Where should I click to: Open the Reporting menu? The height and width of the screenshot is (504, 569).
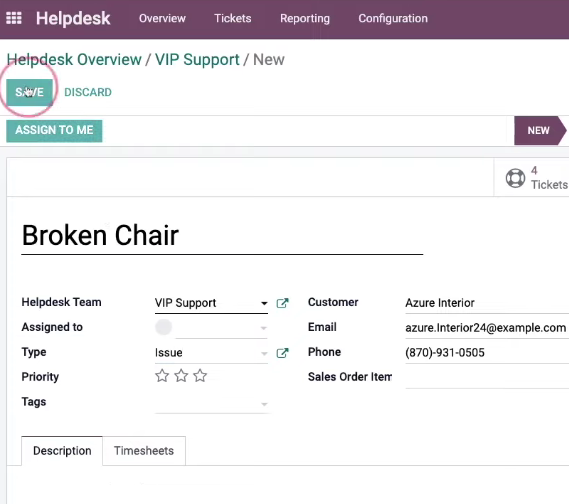point(305,19)
